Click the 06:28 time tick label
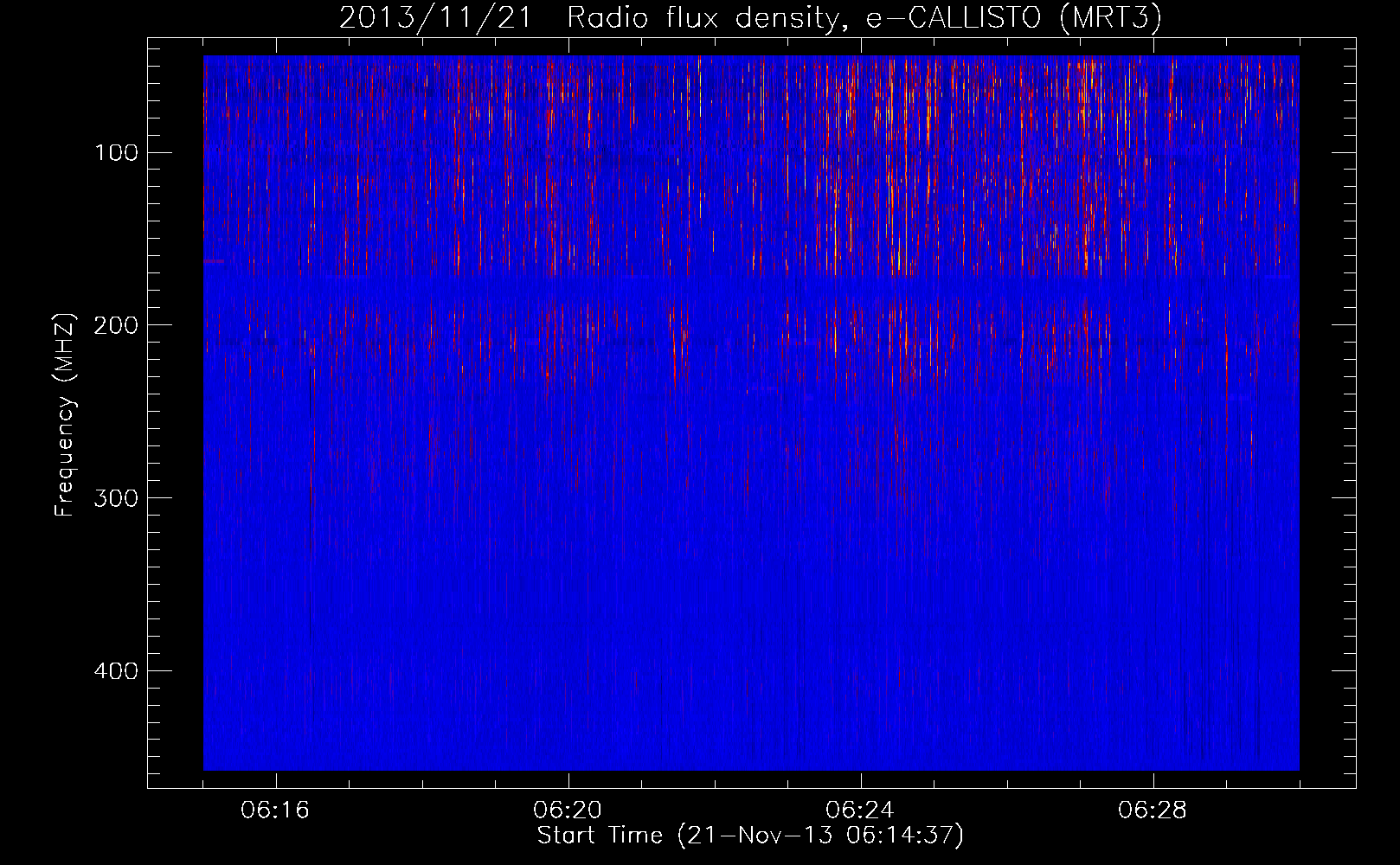Screen dimensions: 1400x865 pyautogui.click(x=1153, y=811)
